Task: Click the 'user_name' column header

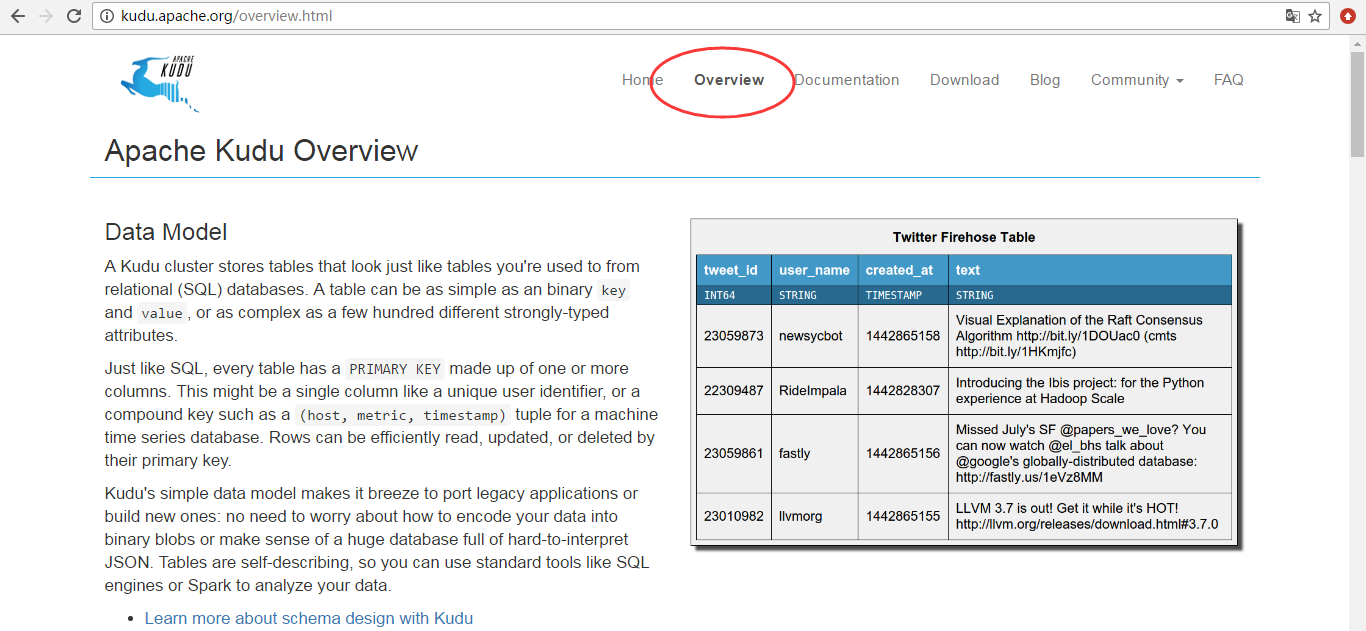Action: coord(814,270)
